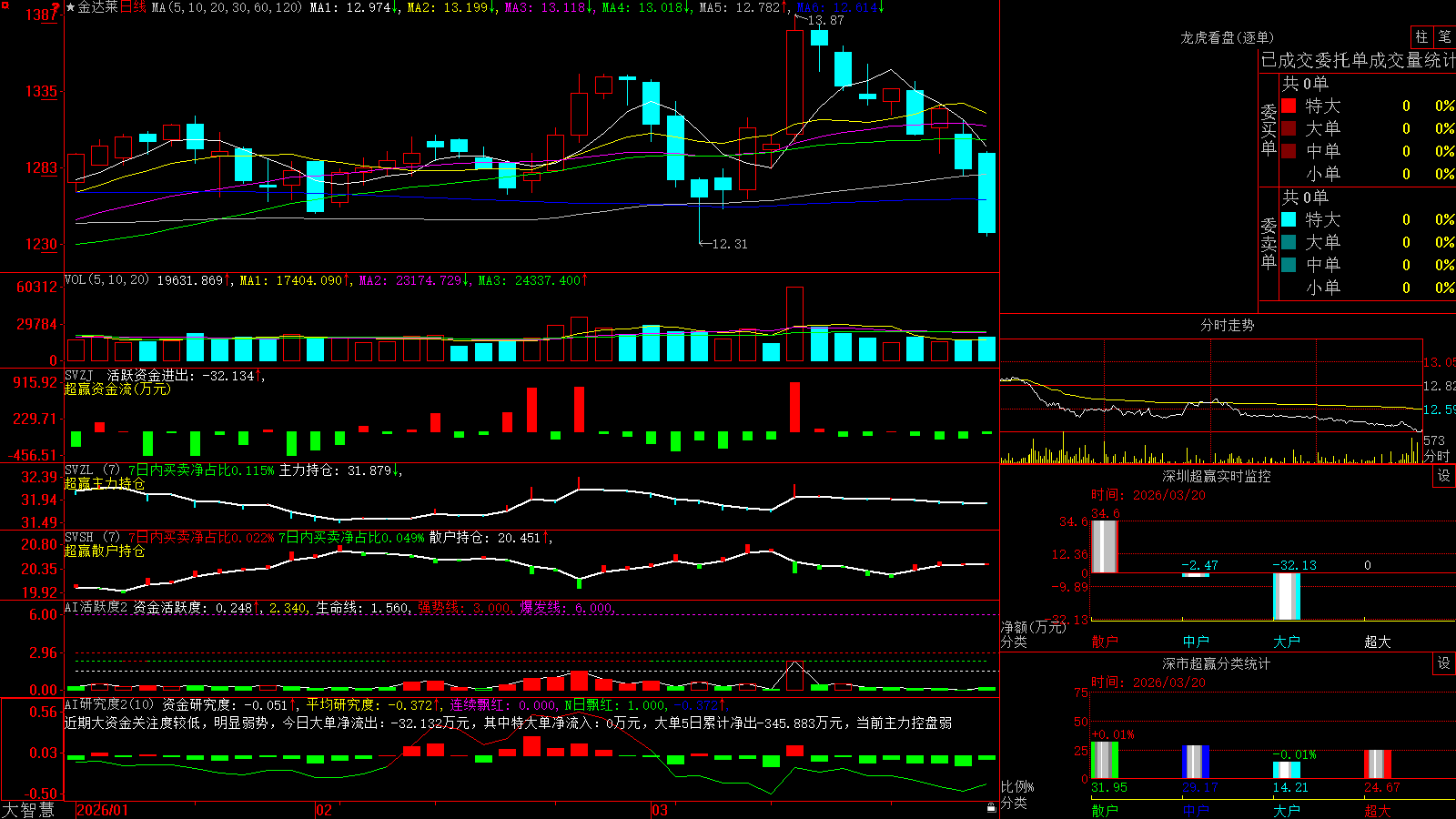The image size is (1456, 819).
Task: Click the MA1: 12.974 value
Action: point(354,7)
